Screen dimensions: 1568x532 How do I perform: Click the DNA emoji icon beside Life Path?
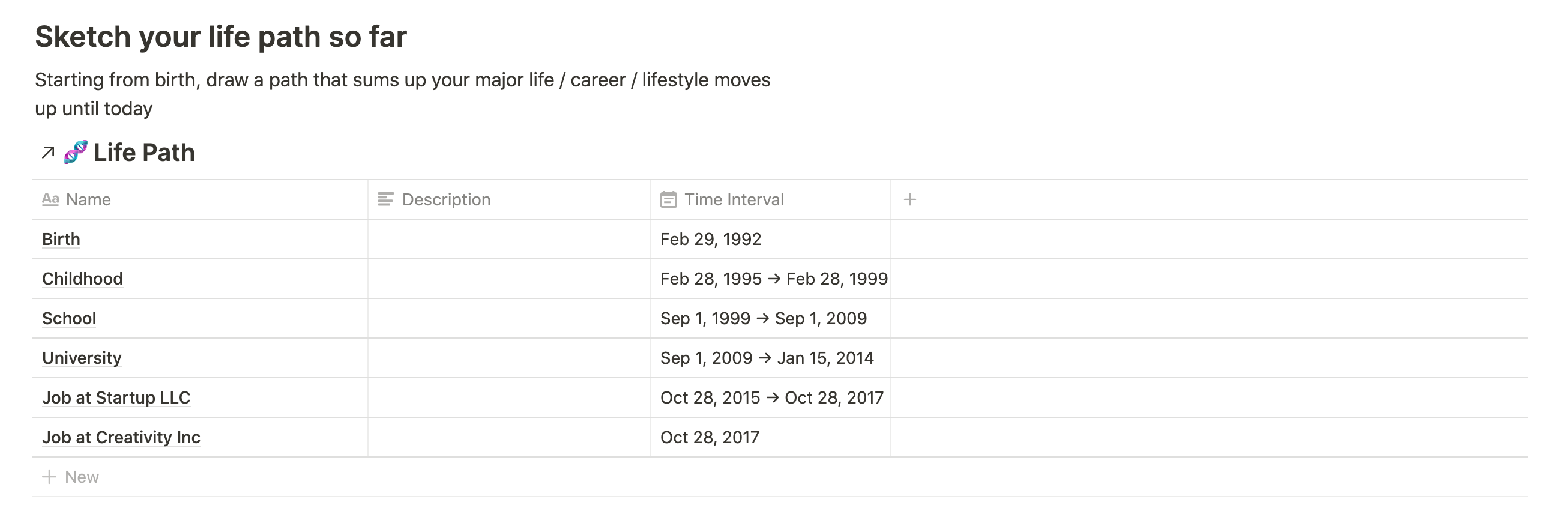(76, 152)
